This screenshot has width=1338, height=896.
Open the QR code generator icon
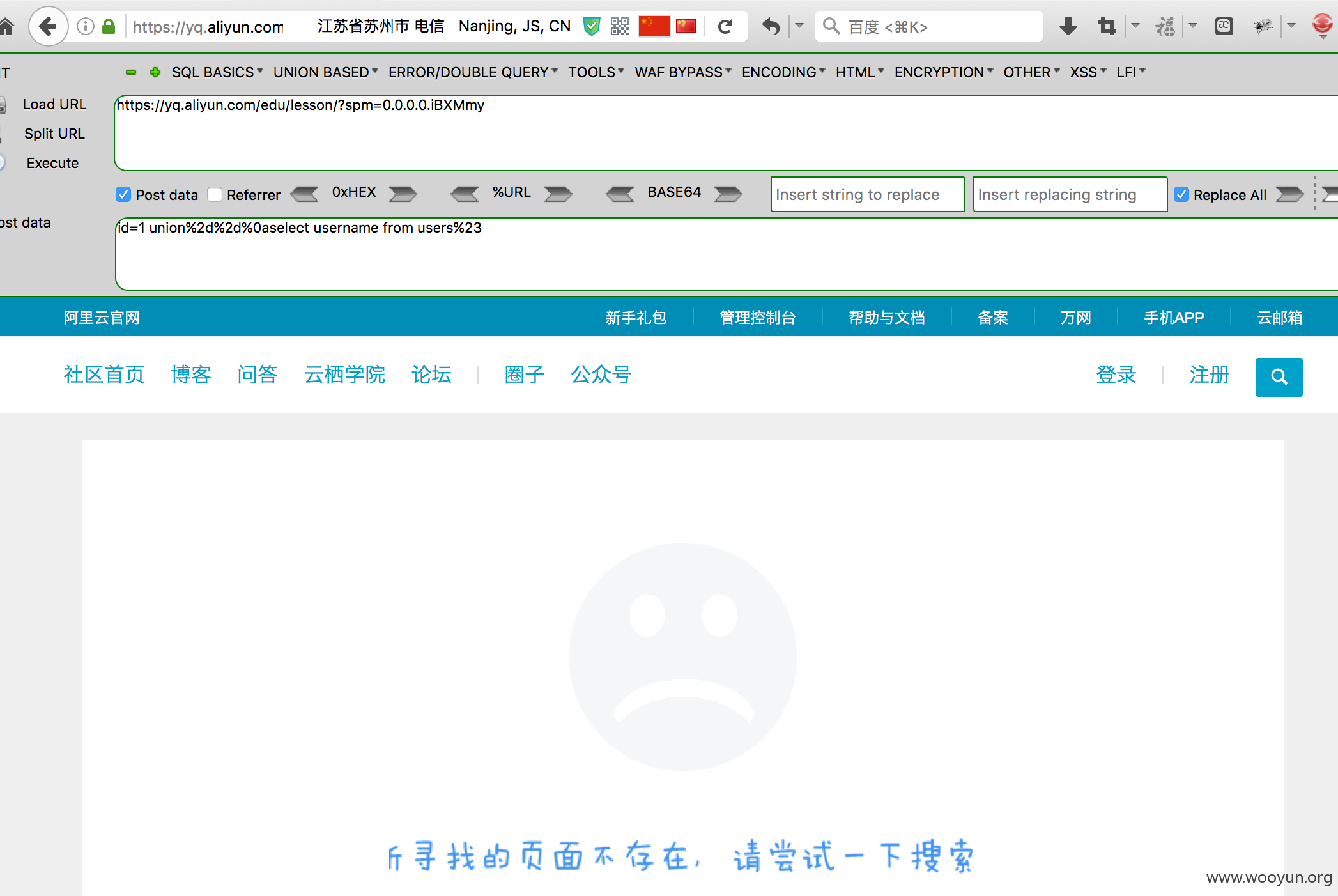pos(620,26)
